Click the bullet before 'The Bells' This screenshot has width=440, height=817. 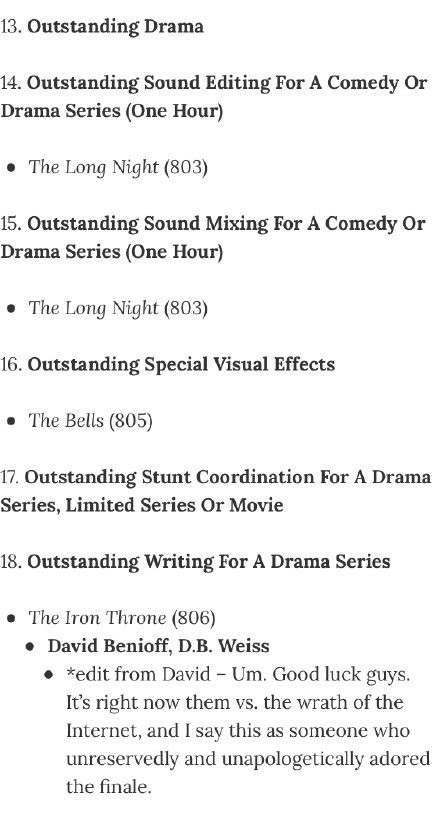click(x=11, y=422)
